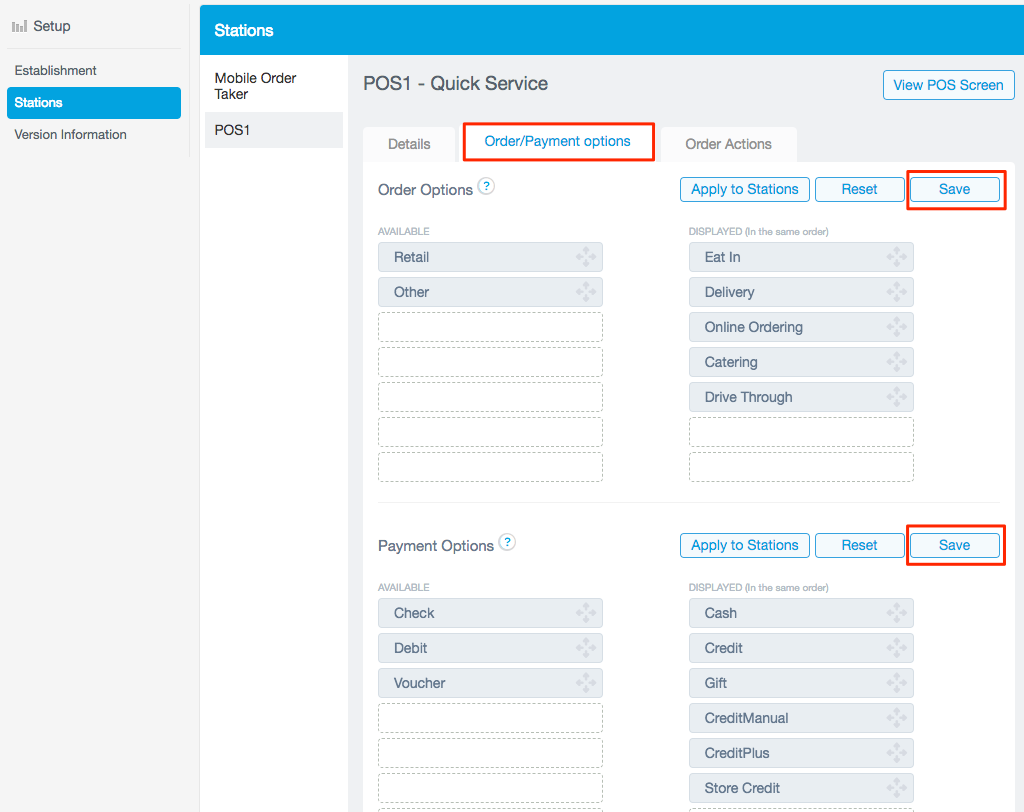The image size is (1024, 812).
Task: Reset the Payment Options
Action: [x=859, y=545]
